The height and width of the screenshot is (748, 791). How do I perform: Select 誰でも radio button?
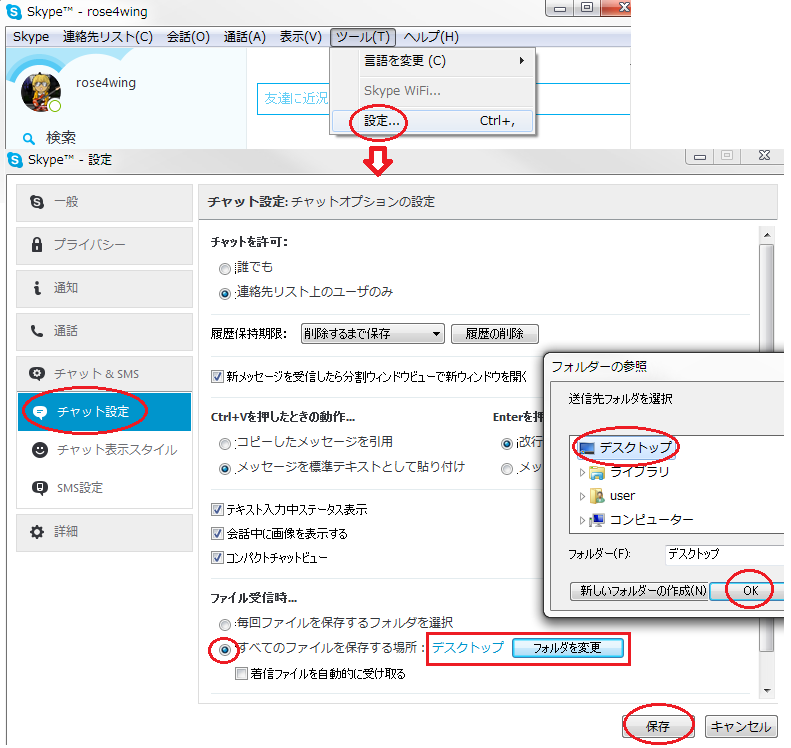[x=224, y=269]
